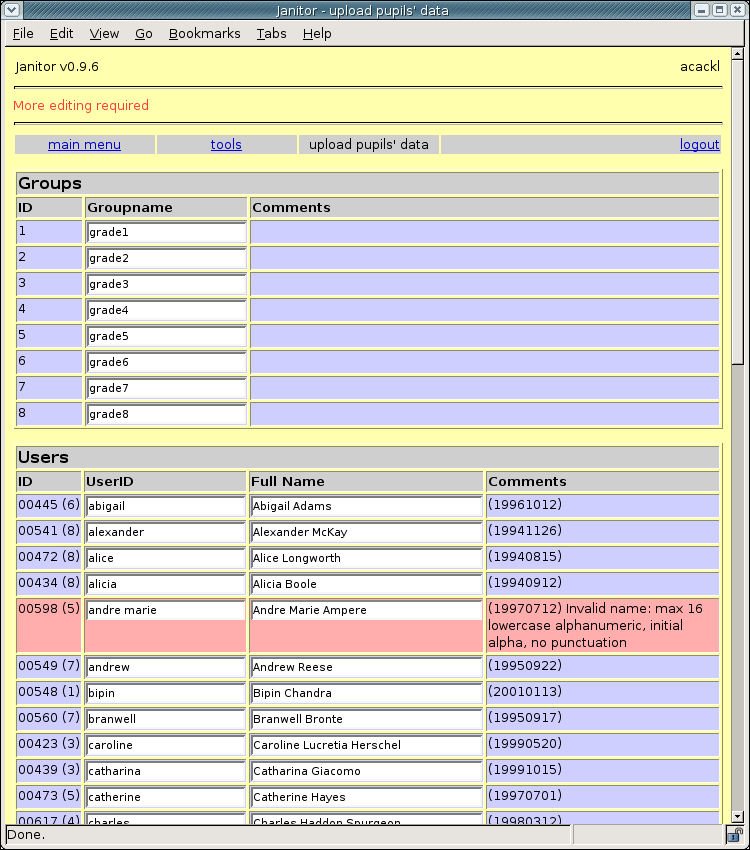Image resolution: width=750 pixels, height=850 pixels.
Task: Click the 'upload pupils' data' navigation cell
Action: pos(368,145)
